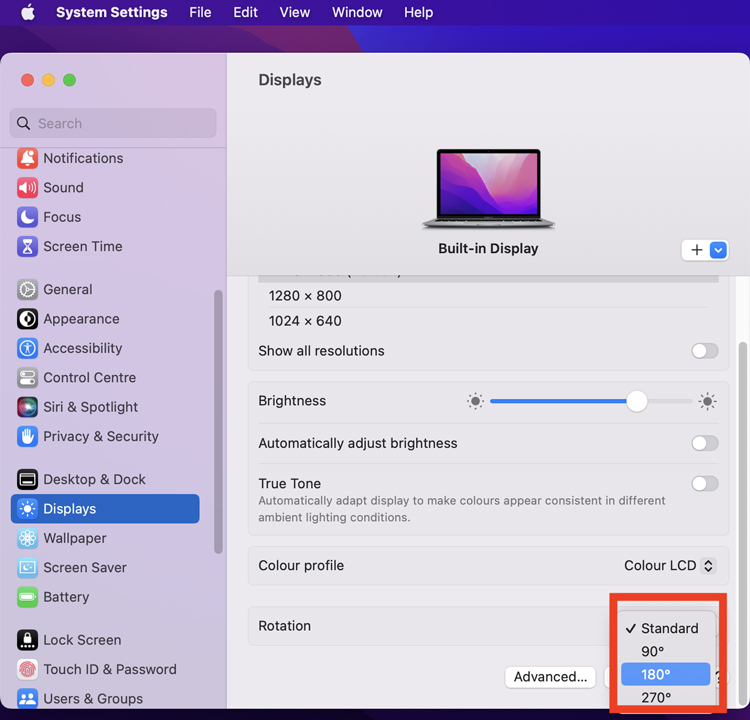Click in the Search field
This screenshot has height=720, width=750.
(113, 123)
